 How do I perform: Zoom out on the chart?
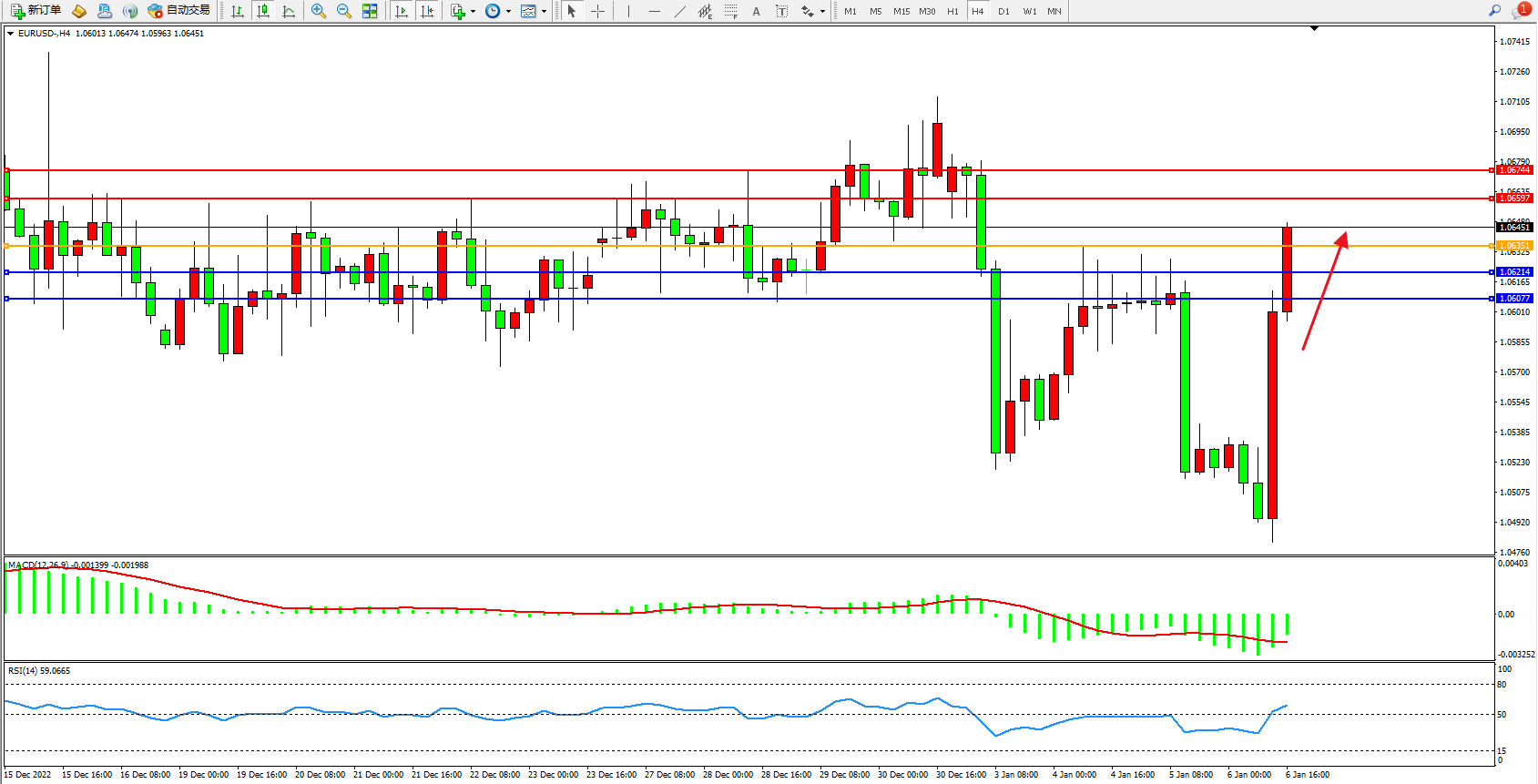coord(344,11)
